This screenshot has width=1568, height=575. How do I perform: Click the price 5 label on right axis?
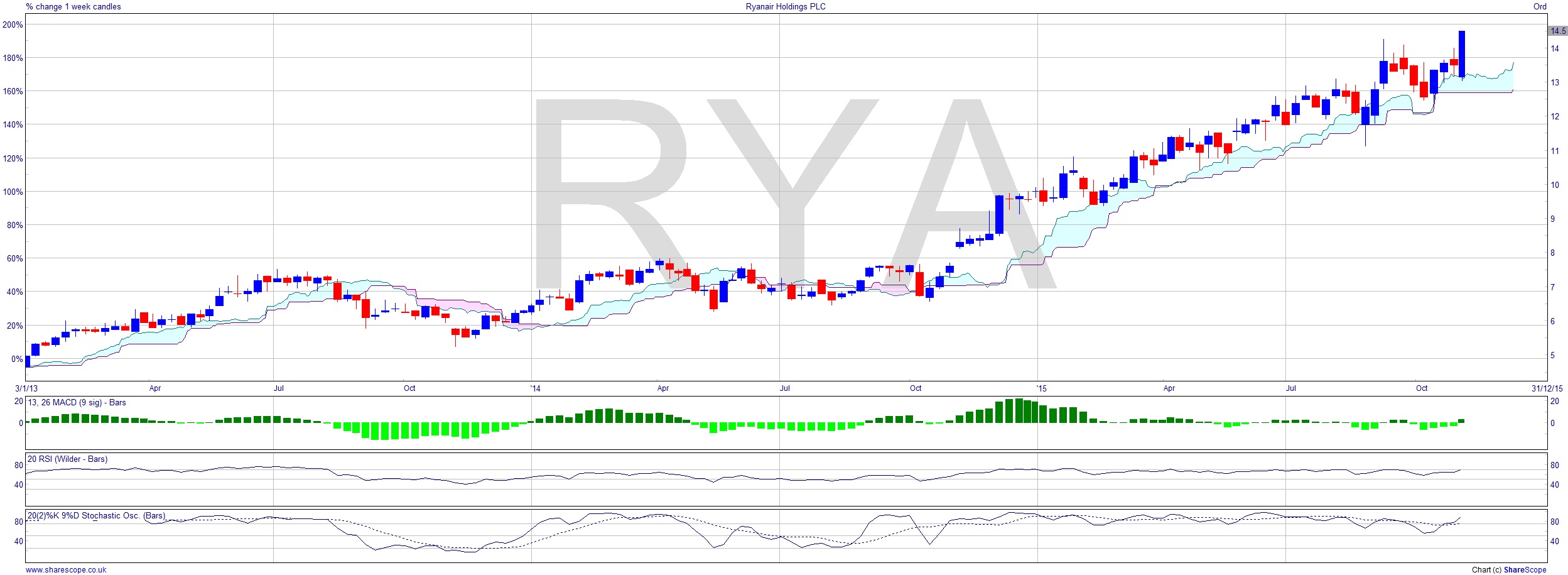(1552, 355)
